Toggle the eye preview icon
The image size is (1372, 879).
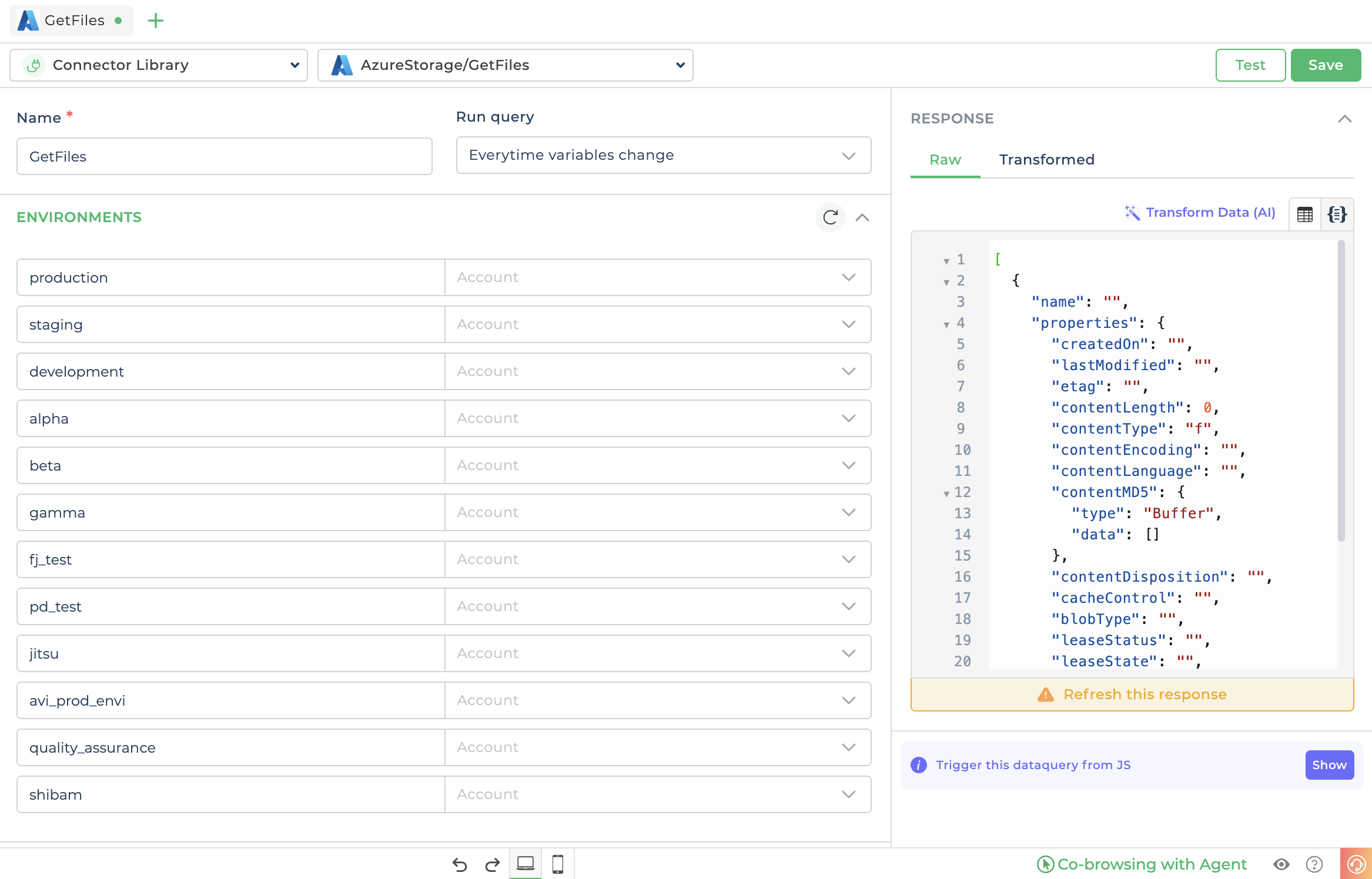(1281, 864)
